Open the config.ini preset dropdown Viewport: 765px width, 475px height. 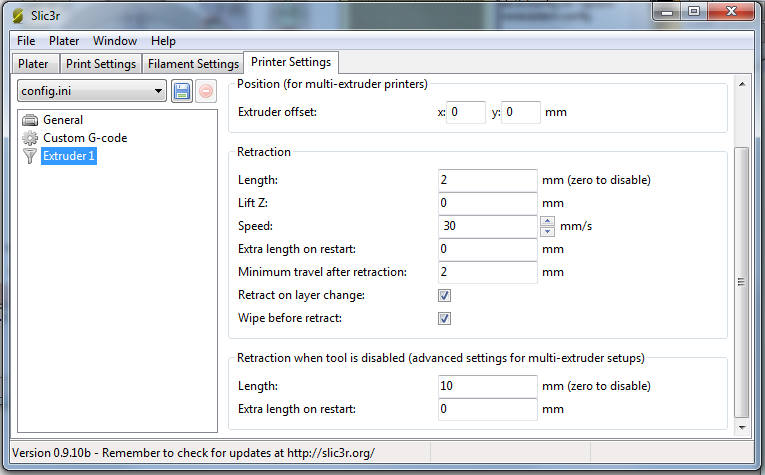pos(92,92)
